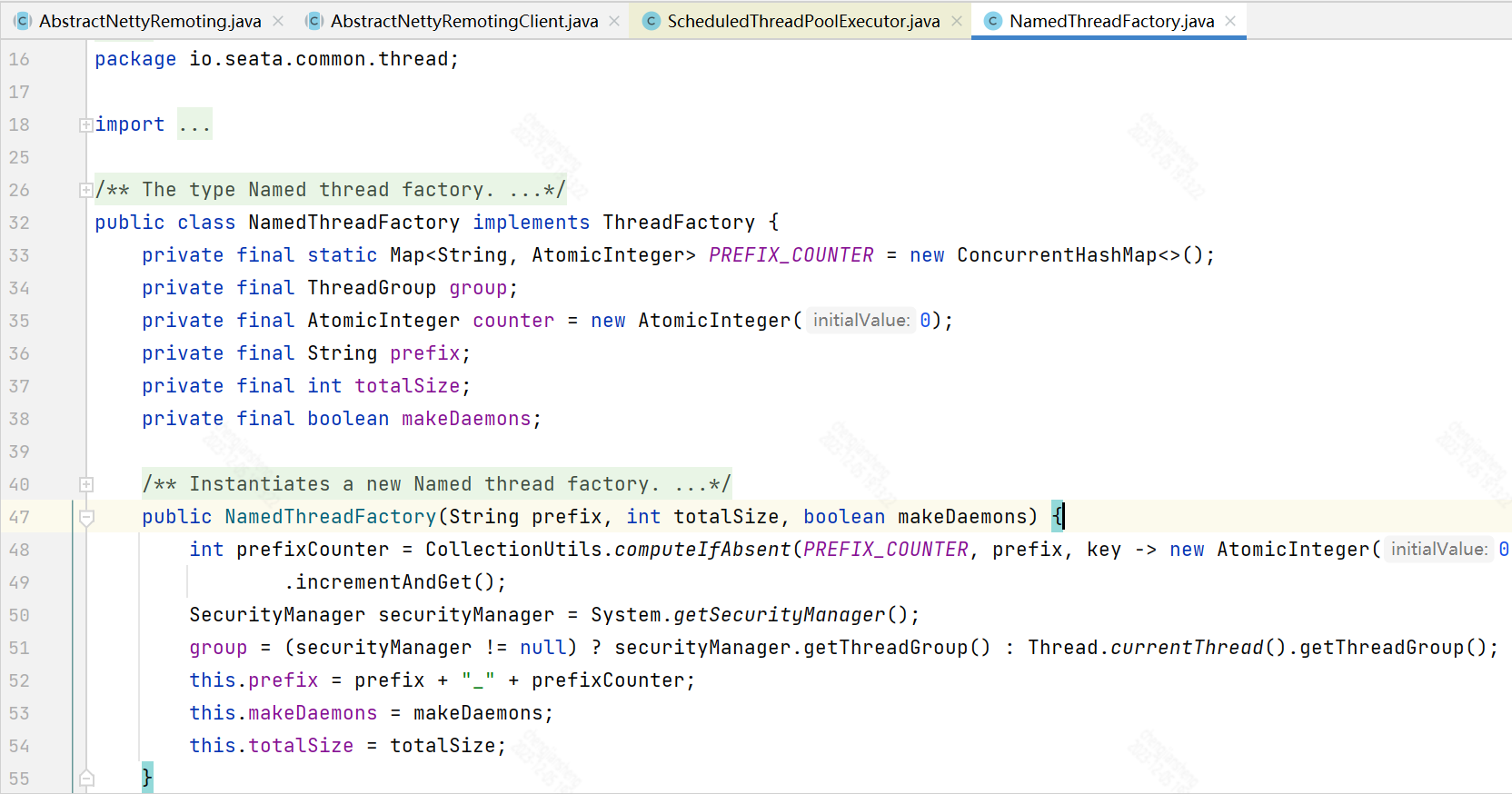Click line number 50 in the gutter

[19, 615]
